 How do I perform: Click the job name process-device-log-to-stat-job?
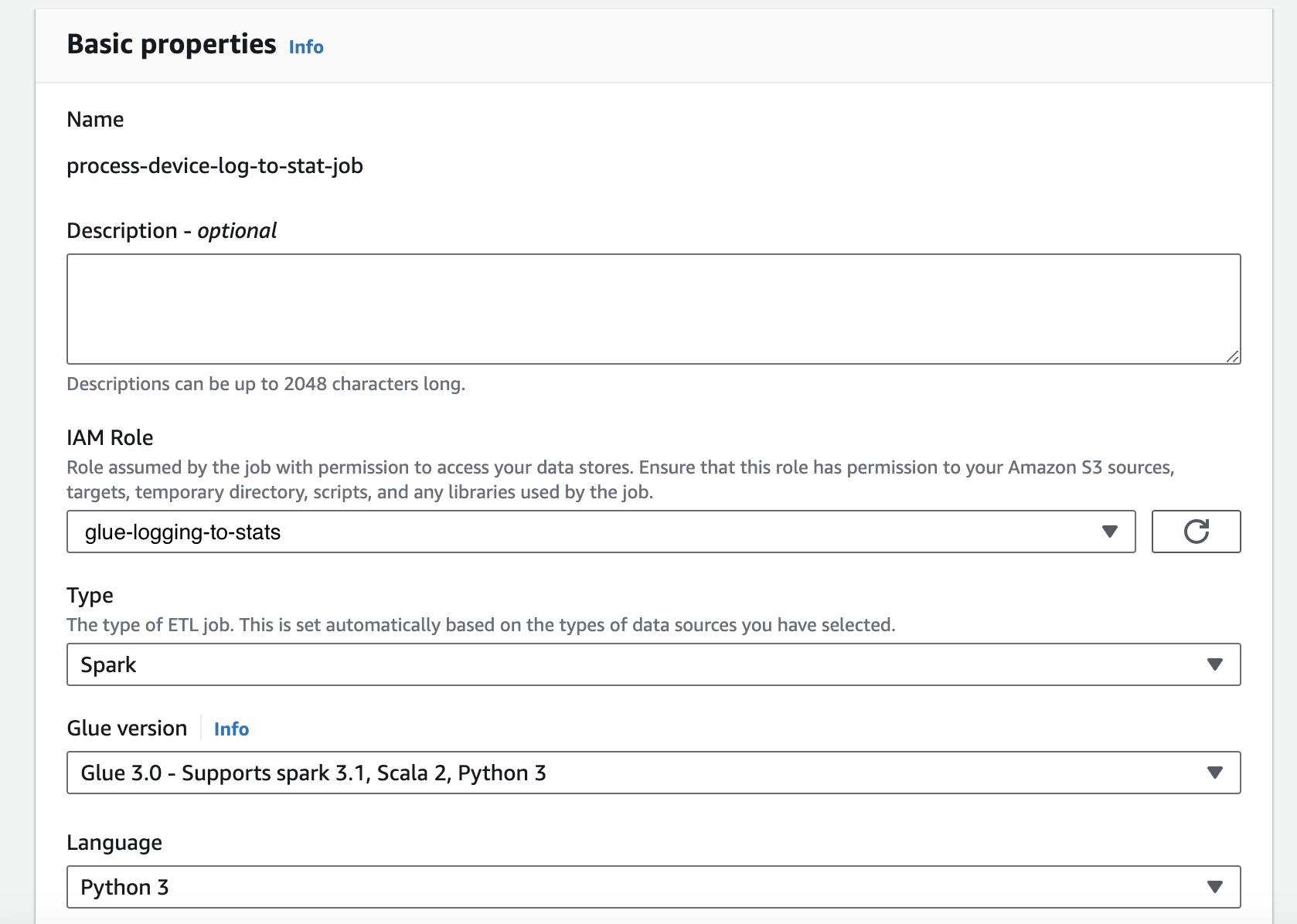215,166
